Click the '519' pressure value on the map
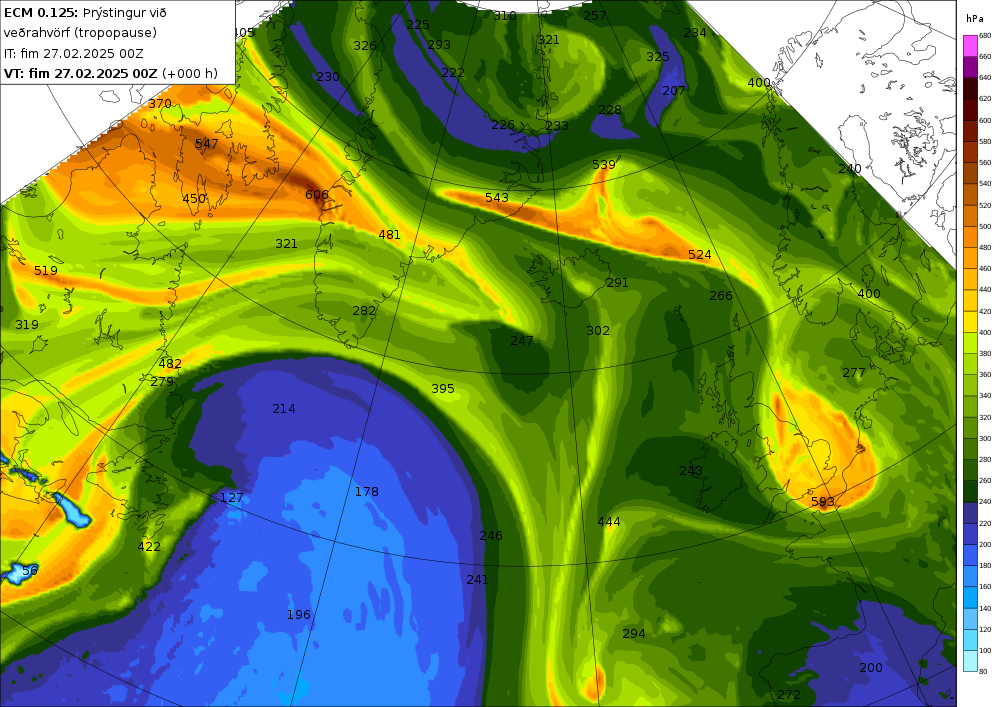The image size is (1000, 707). (x=46, y=271)
